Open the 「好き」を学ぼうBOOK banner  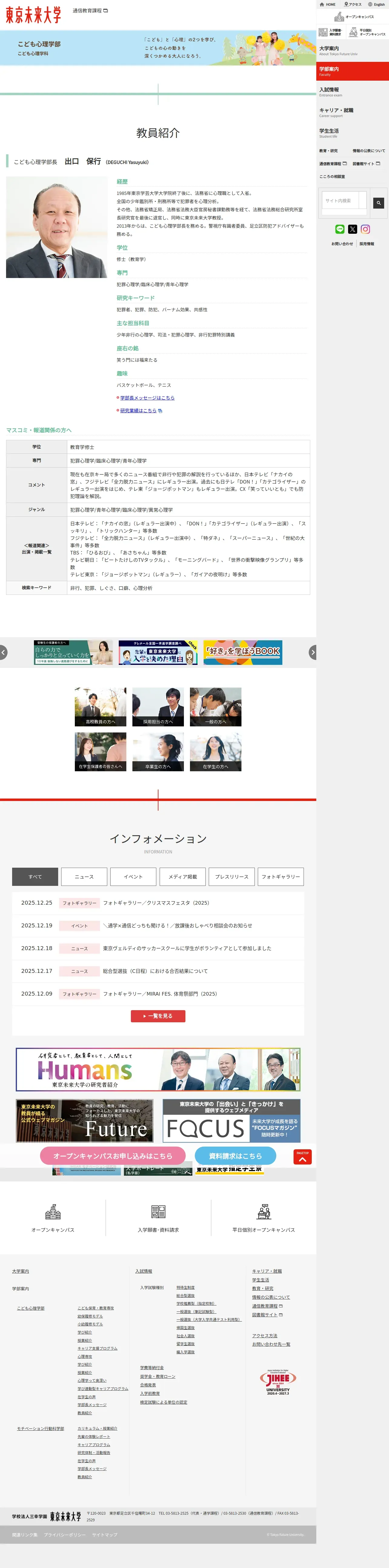[x=243, y=652]
